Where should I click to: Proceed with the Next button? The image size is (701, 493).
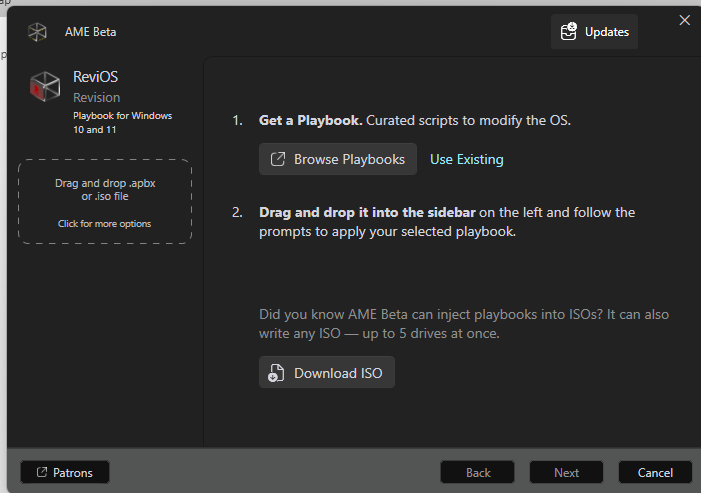point(566,472)
